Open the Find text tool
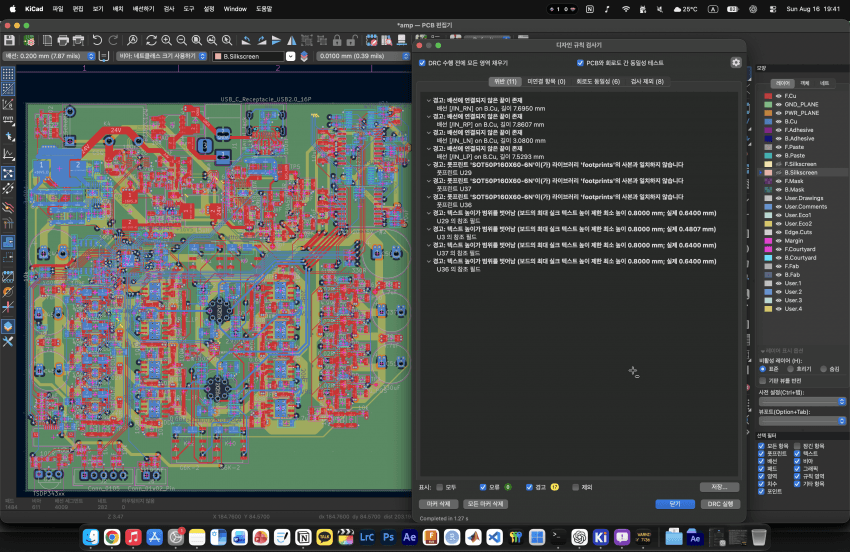850x552 pixels. pos(132,40)
